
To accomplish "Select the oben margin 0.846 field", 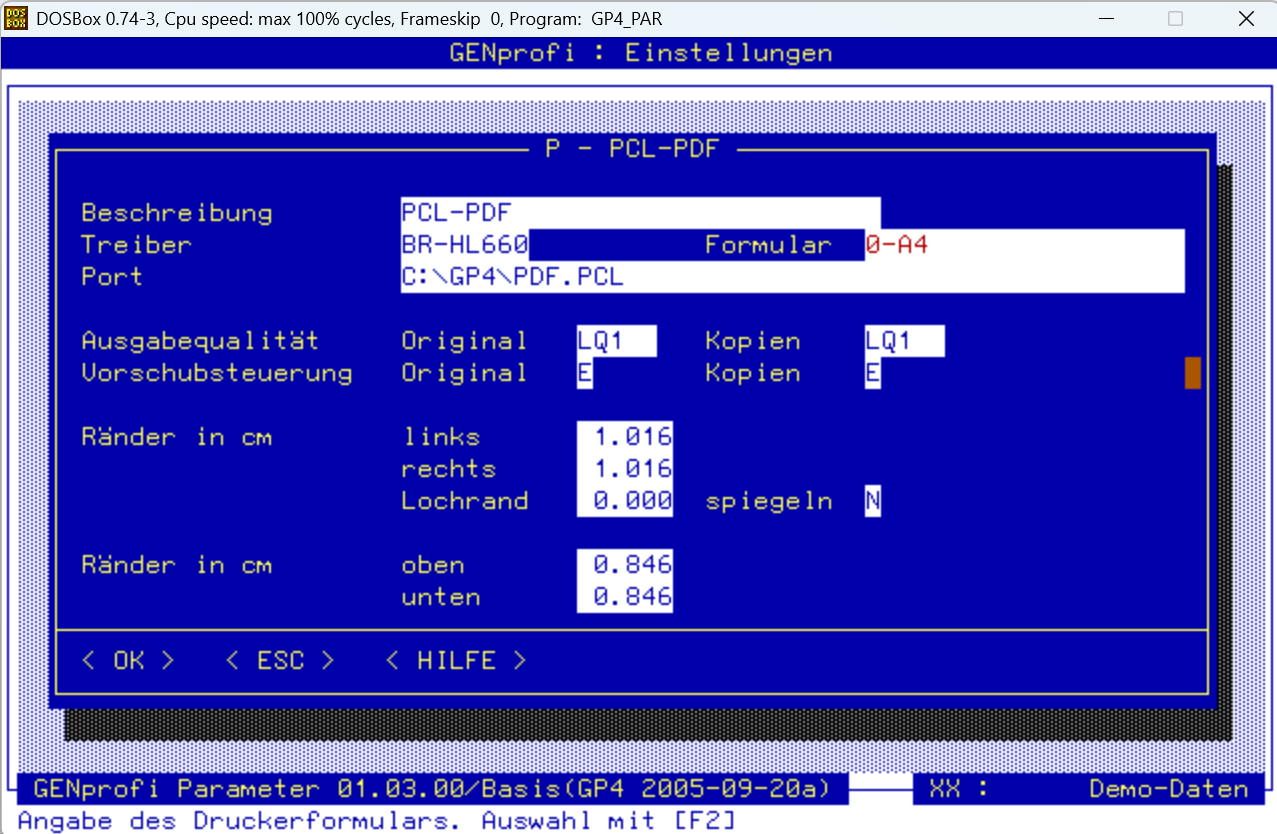I will tap(625, 565).
